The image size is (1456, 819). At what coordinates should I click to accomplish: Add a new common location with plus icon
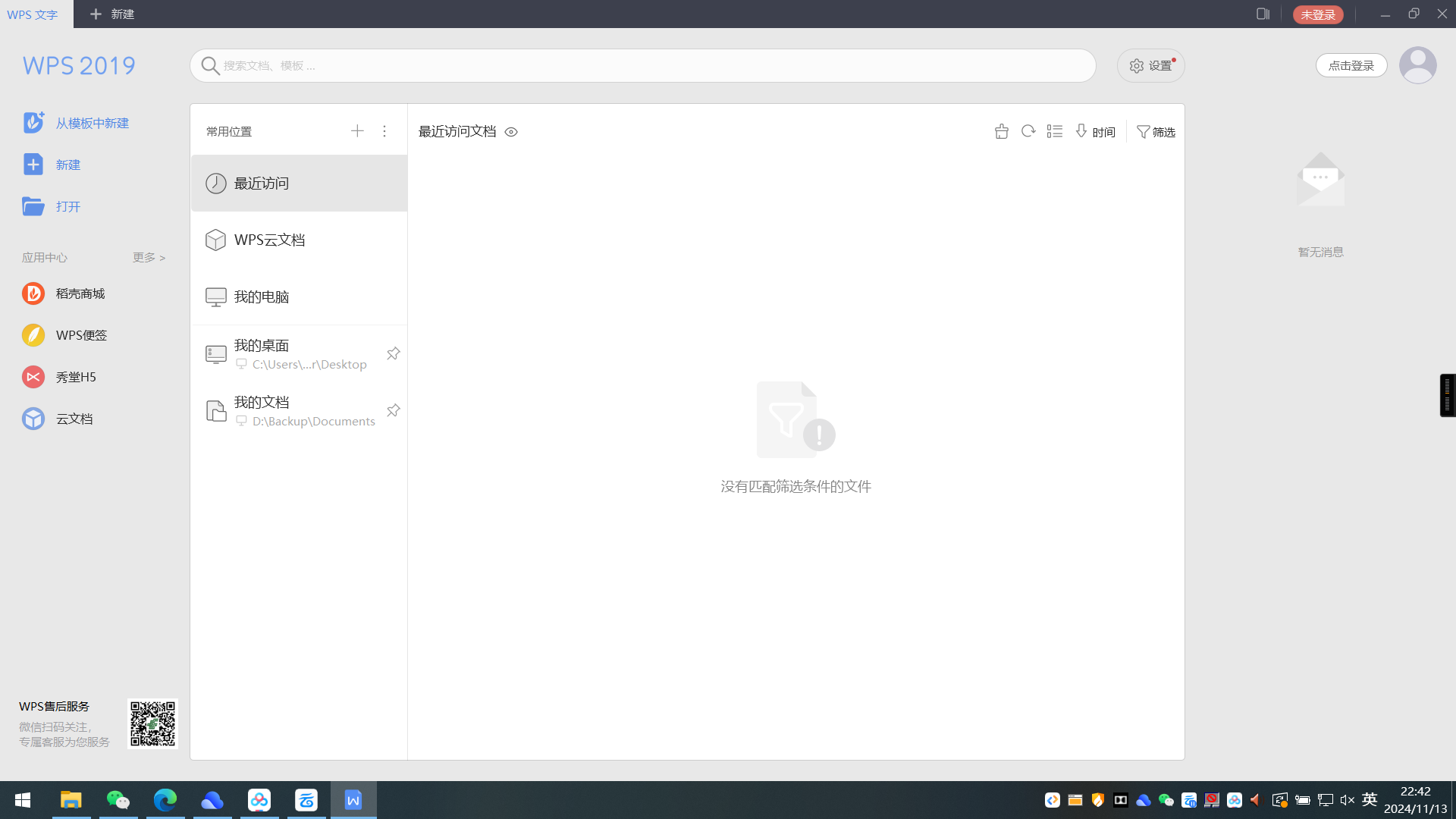click(357, 131)
